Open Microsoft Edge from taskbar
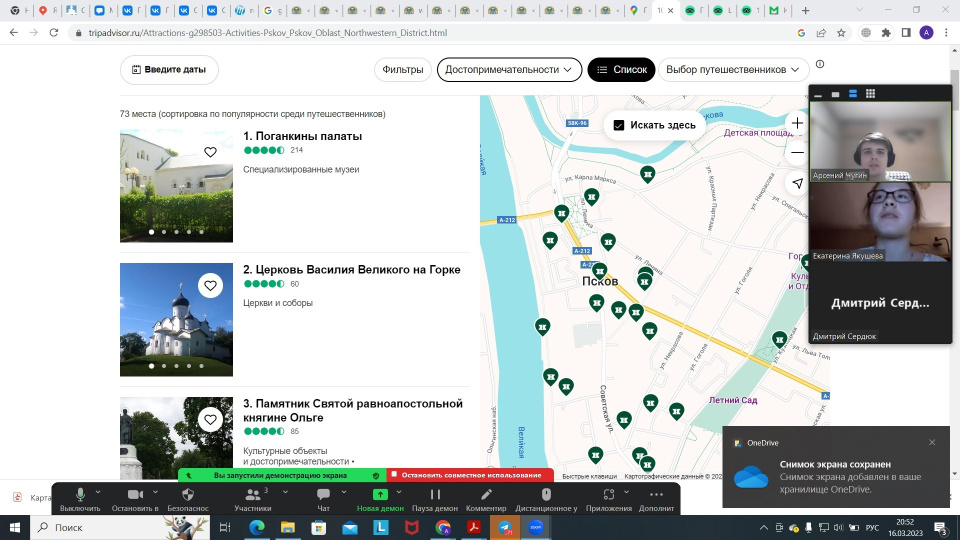960x540 pixels. [257, 527]
